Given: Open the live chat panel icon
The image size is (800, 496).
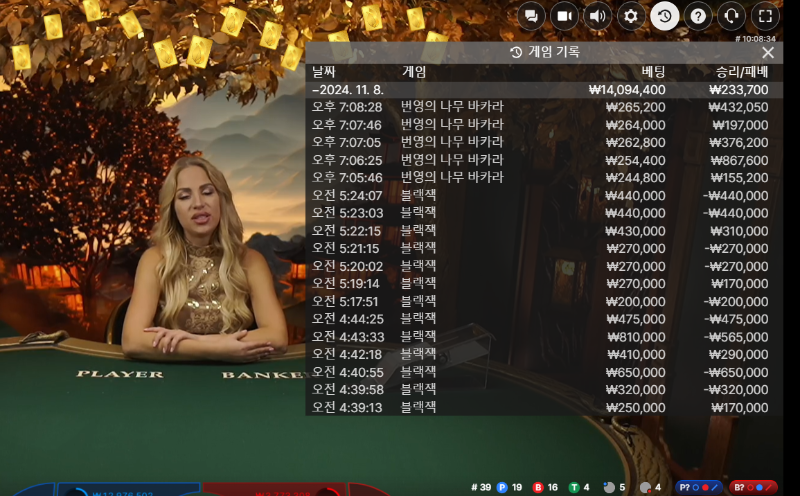Looking at the screenshot, I should (x=531, y=16).
